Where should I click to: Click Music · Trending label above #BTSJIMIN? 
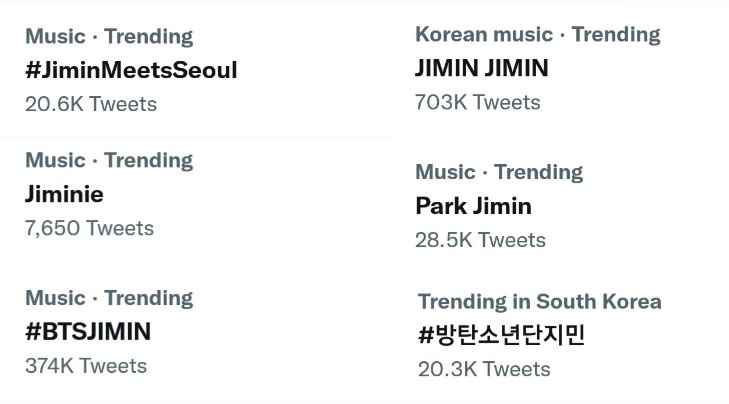(x=109, y=298)
